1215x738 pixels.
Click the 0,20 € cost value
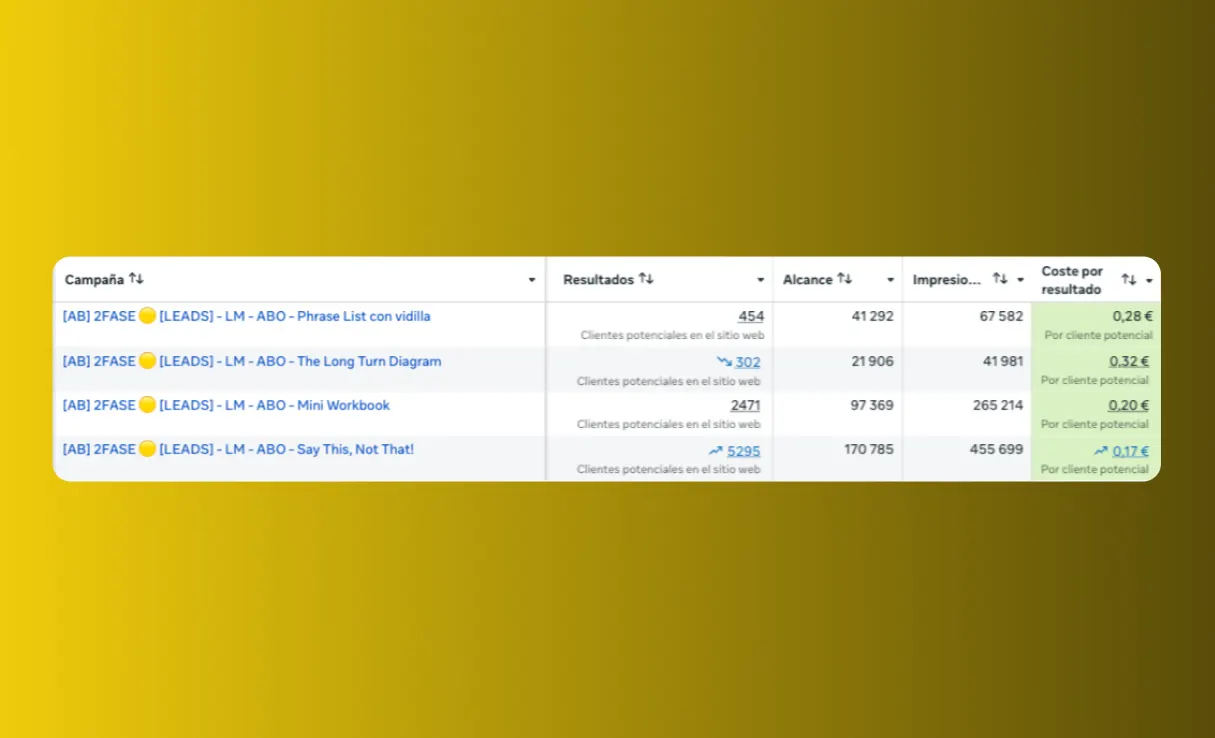[x=1129, y=405]
